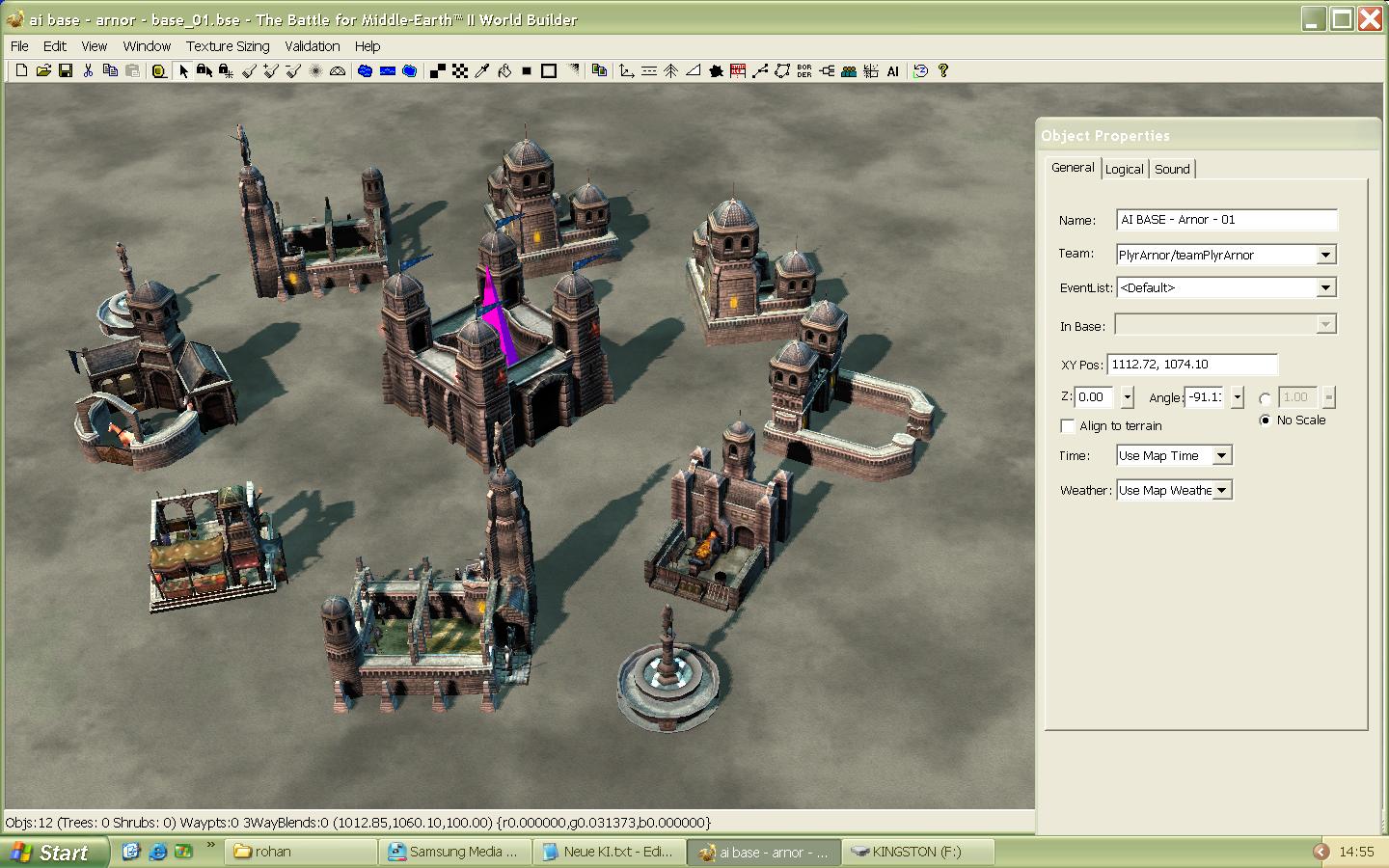
Task: Select the starburst smooth terrain tool
Action: (x=315, y=70)
